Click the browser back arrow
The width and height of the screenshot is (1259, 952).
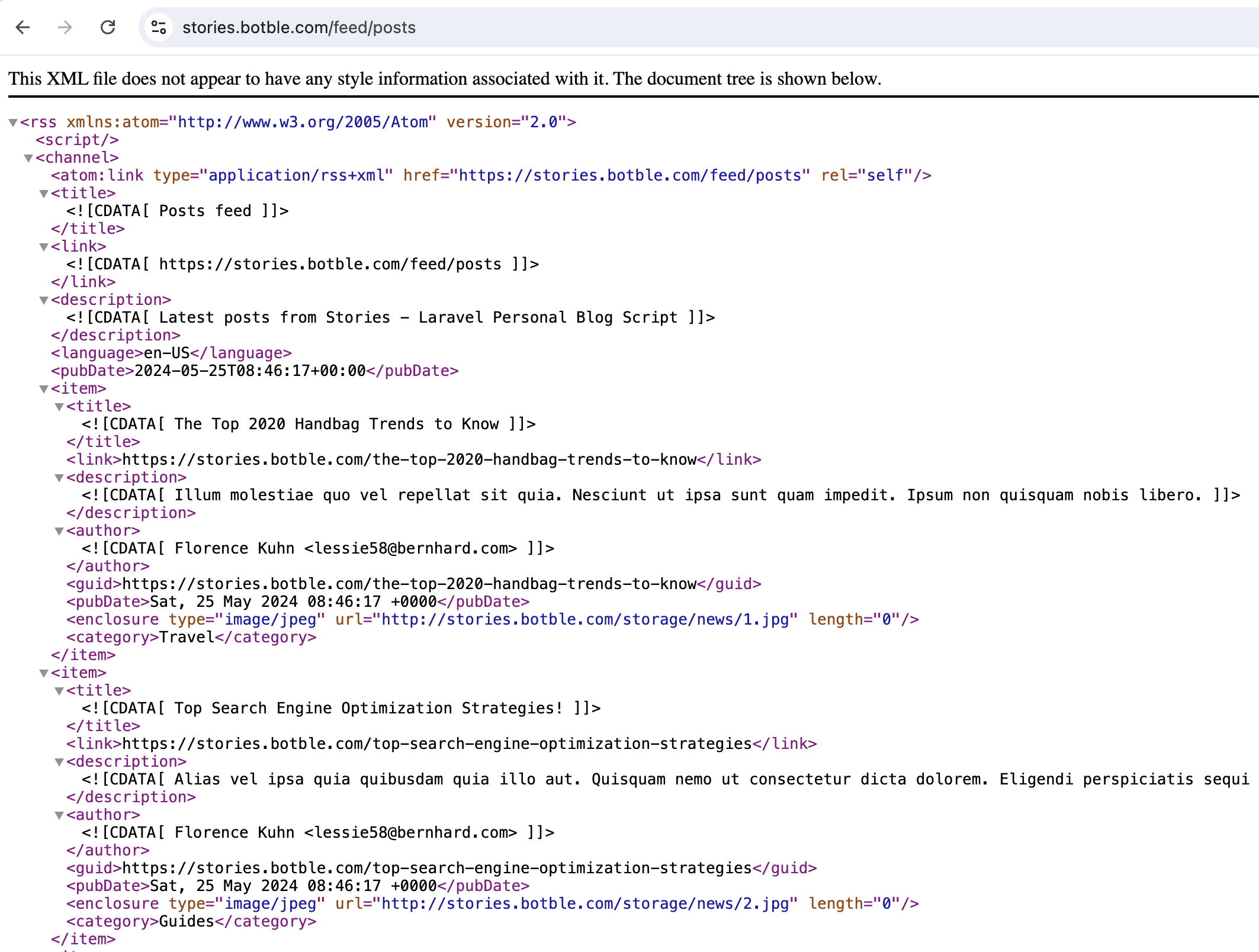point(23,27)
